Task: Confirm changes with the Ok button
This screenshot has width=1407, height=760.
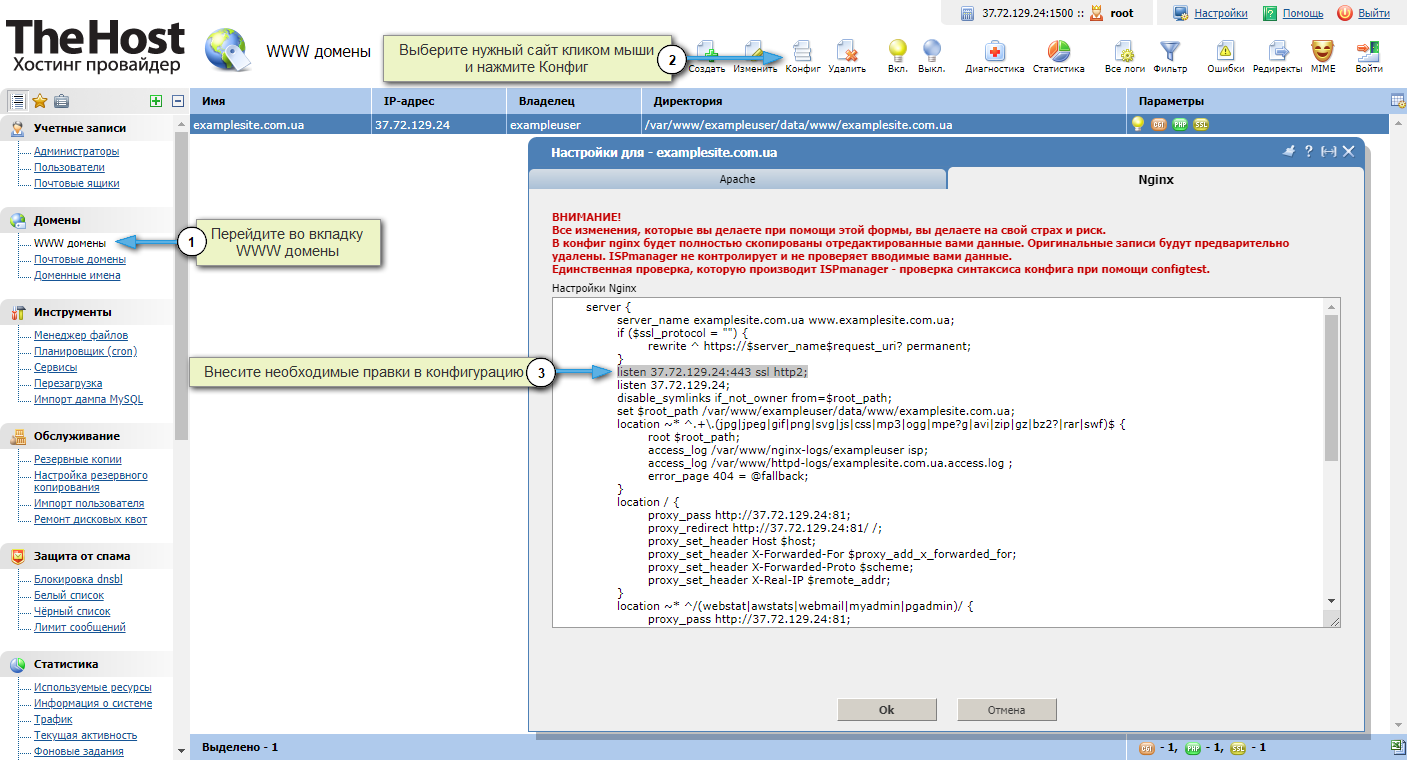Action: 886,710
